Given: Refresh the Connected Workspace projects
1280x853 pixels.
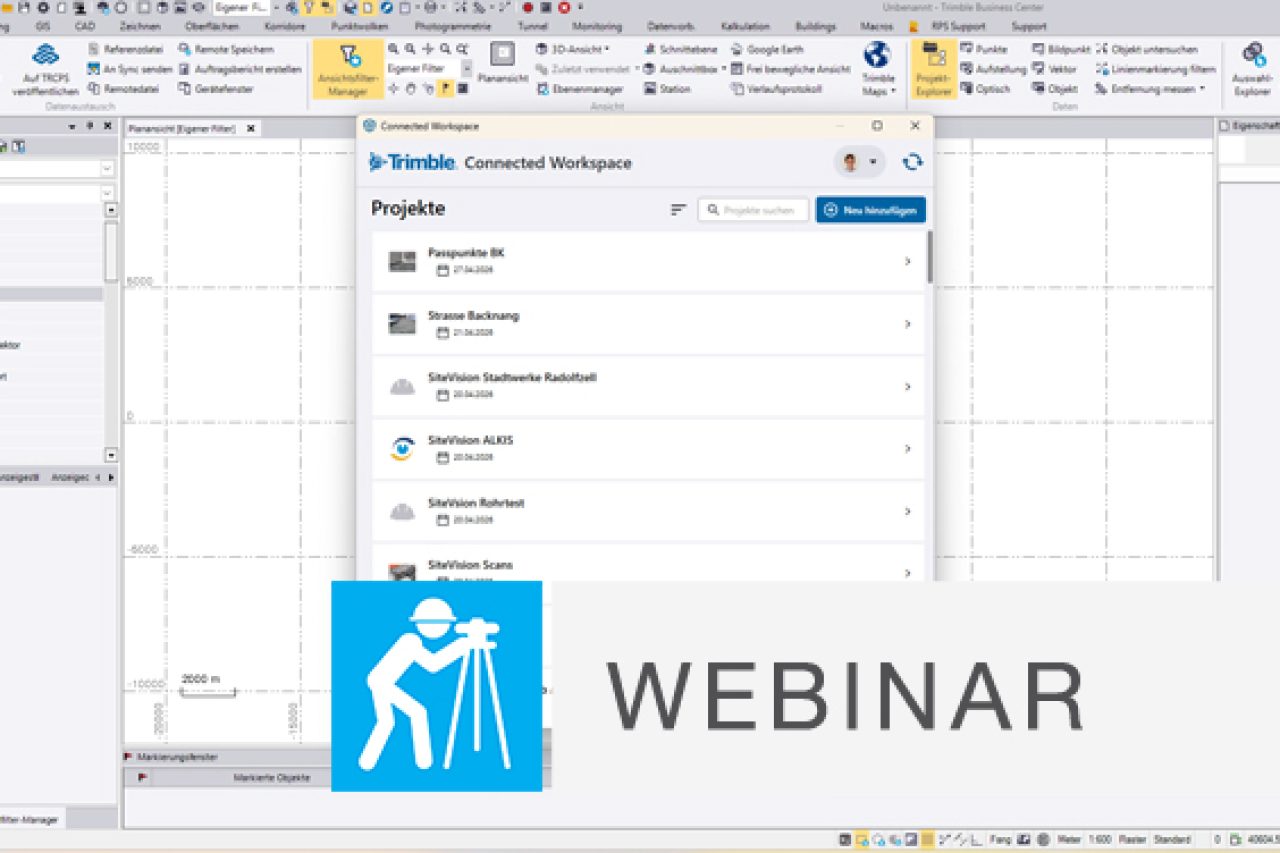Looking at the screenshot, I should click(912, 162).
